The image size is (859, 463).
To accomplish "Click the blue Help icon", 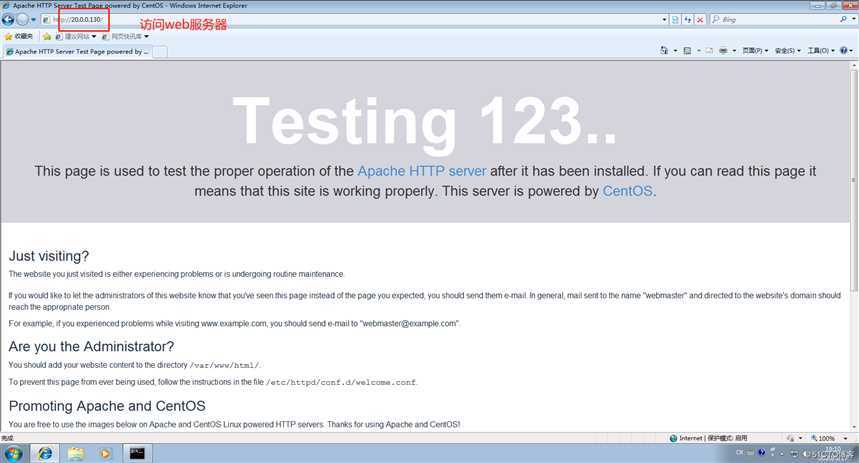I will [x=844, y=50].
